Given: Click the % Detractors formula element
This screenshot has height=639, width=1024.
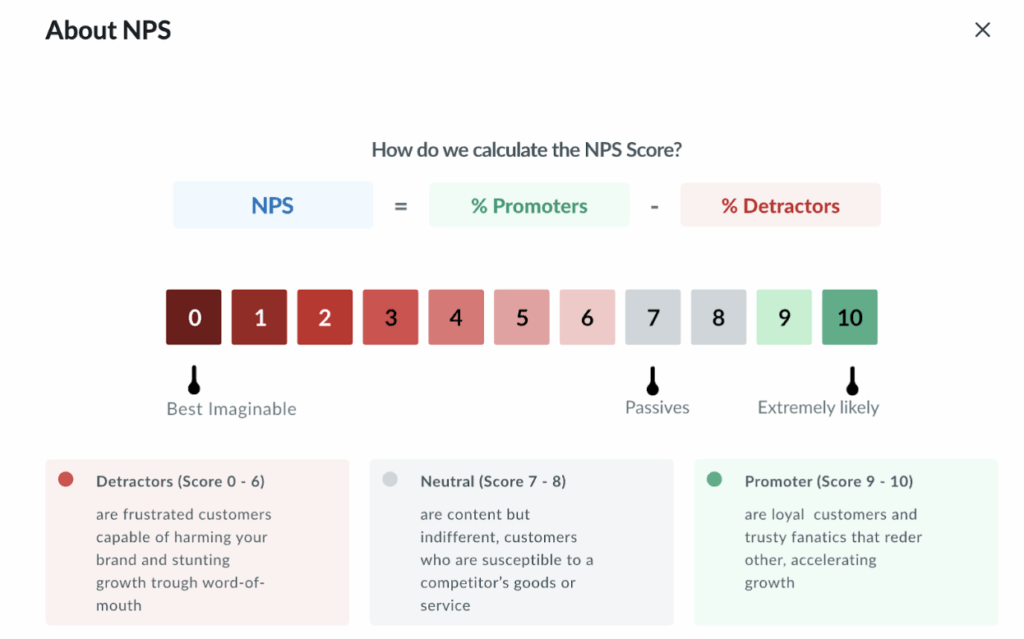Looking at the screenshot, I should pyautogui.click(x=780, y=205).
